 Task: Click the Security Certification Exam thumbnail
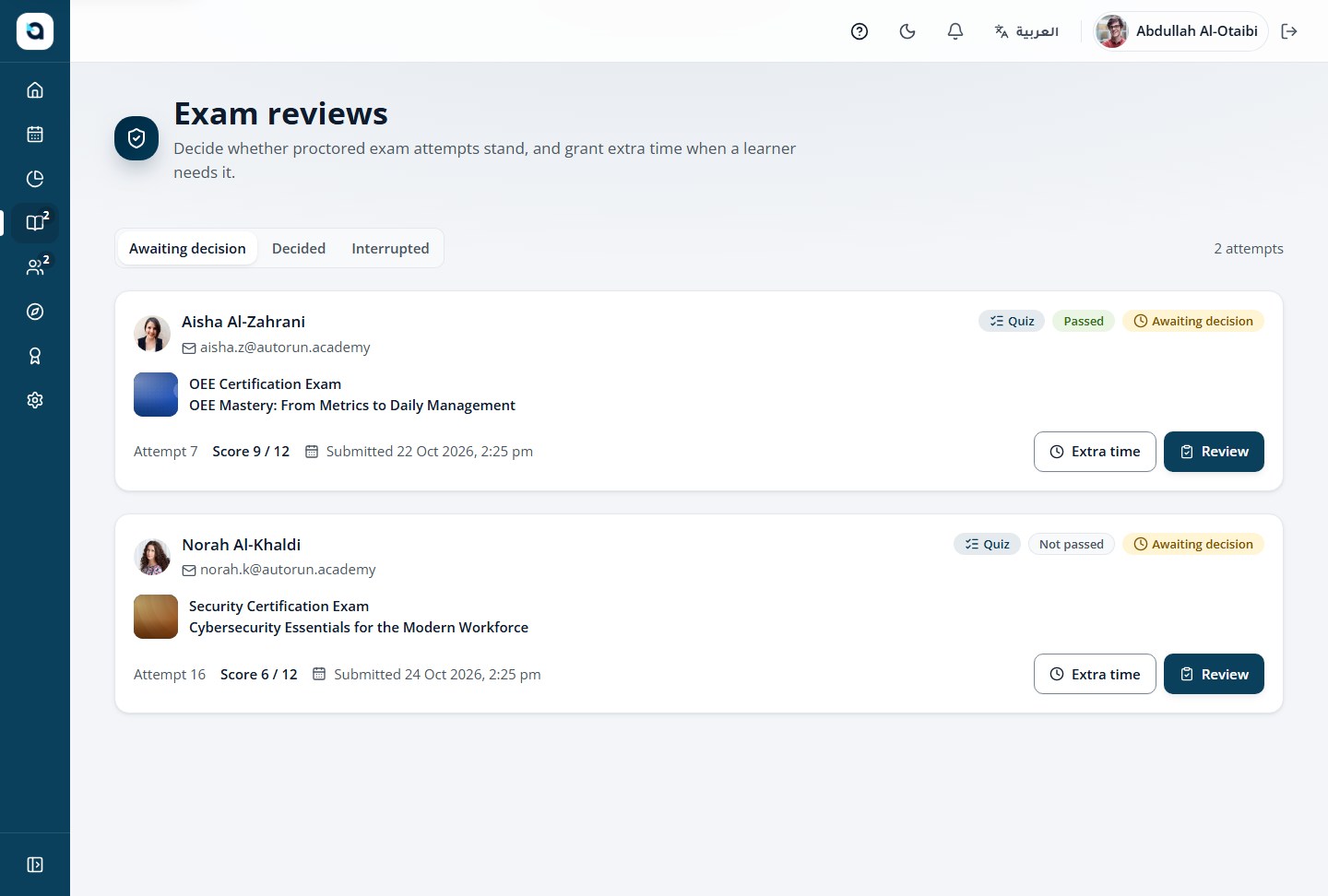pyautogui.click(x=156, y=617)
